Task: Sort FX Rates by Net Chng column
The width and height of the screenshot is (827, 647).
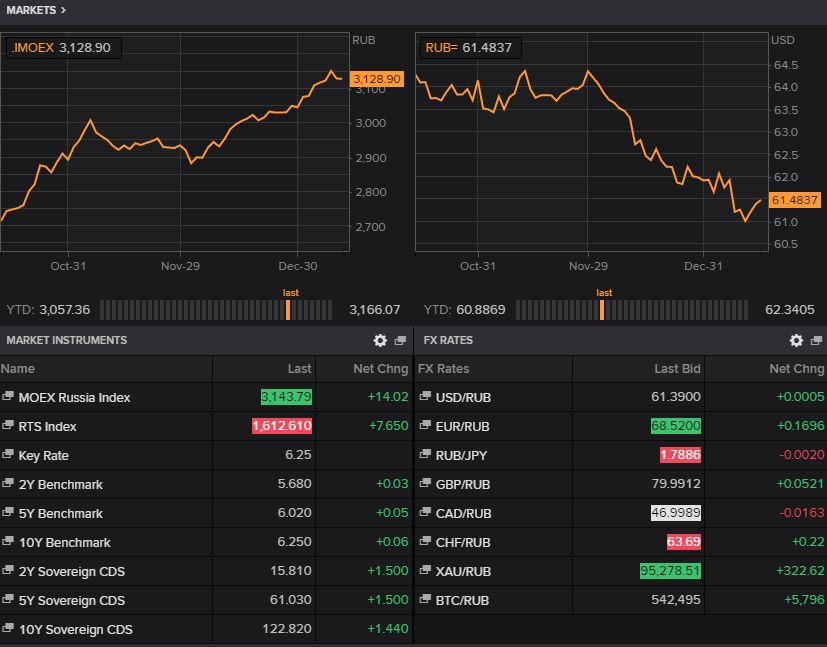Action: (796, 369)
